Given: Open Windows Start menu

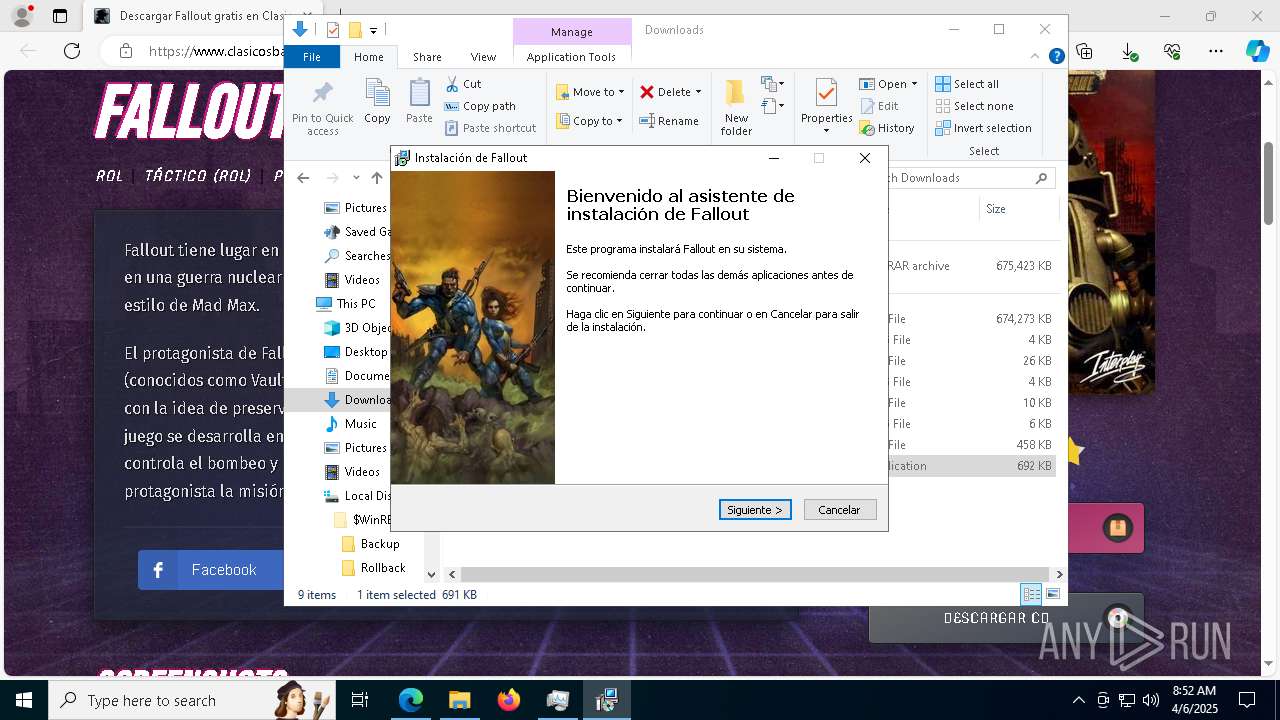Looking at the screenshot, I should coord(24,700).
